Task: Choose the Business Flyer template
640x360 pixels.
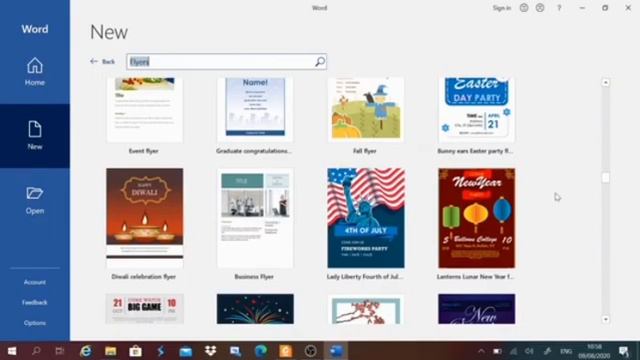Action: 255,218
